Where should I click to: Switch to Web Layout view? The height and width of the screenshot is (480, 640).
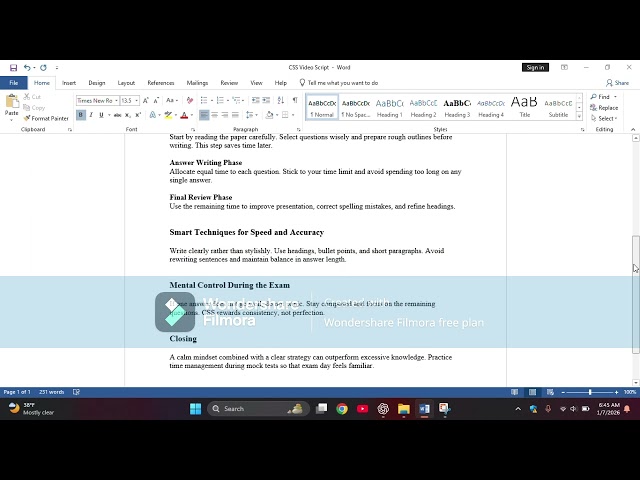[550, 392]
